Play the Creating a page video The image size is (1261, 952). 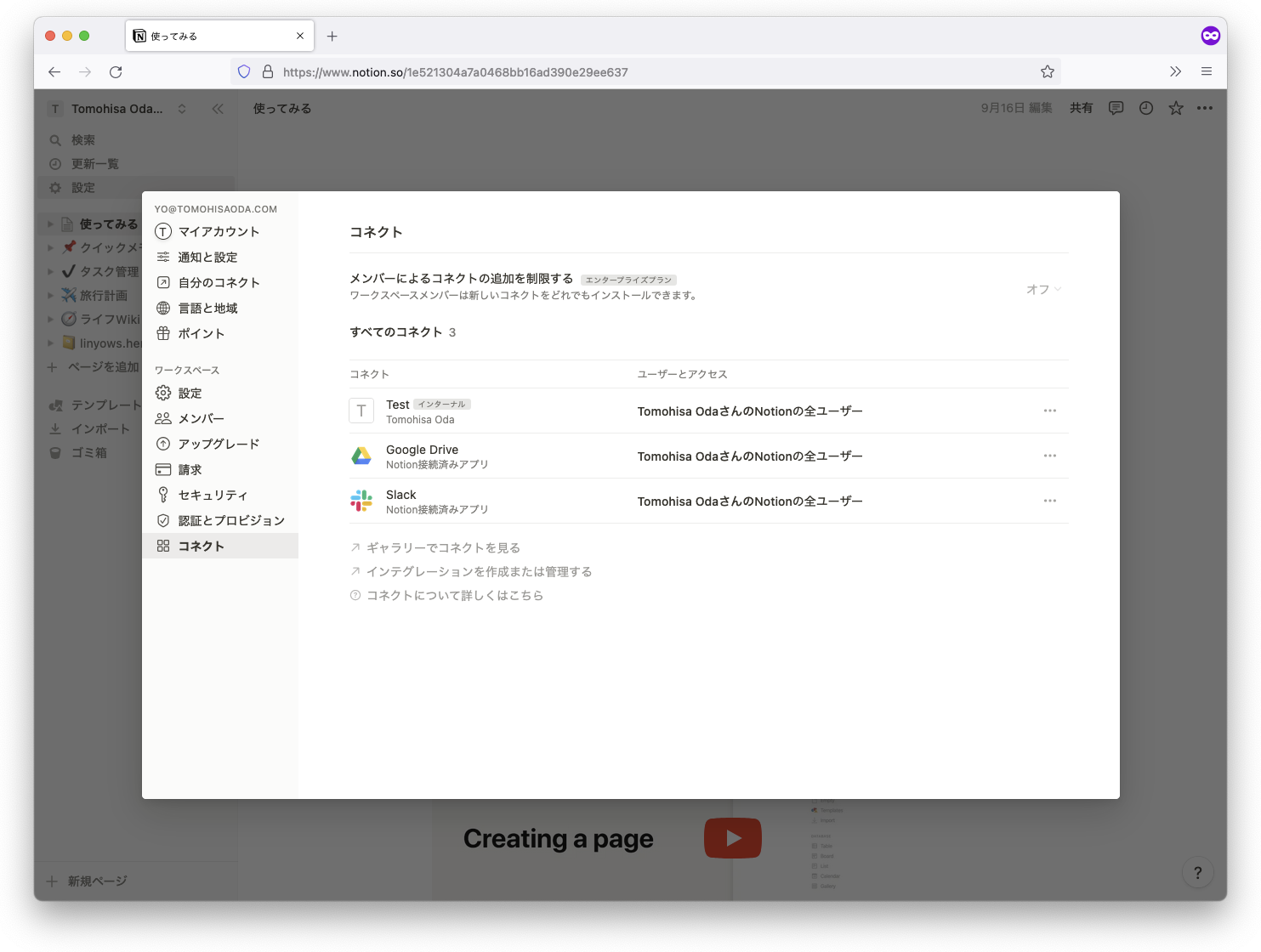pos(733,837)
